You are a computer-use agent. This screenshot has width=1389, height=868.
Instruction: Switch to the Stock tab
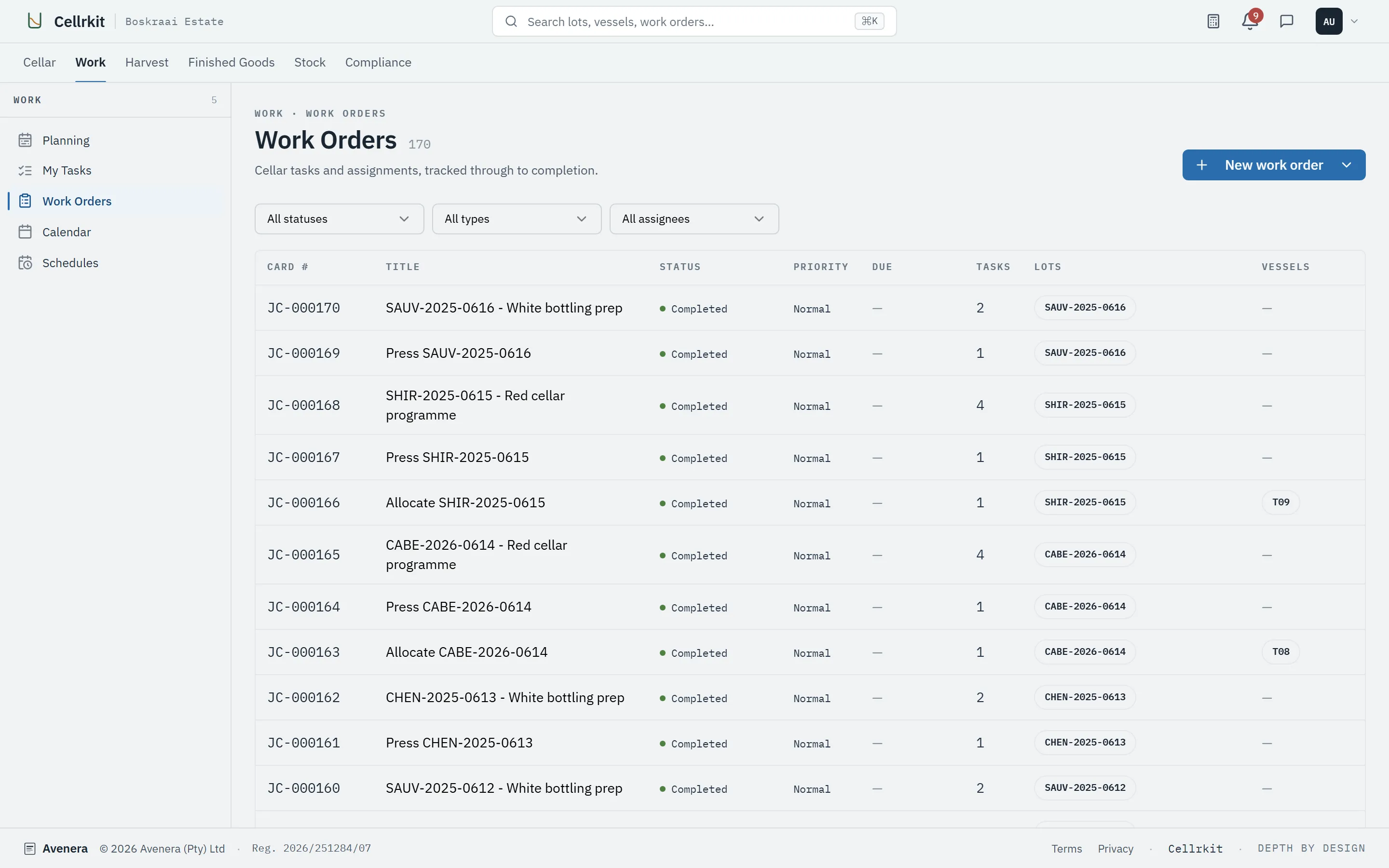310,62
